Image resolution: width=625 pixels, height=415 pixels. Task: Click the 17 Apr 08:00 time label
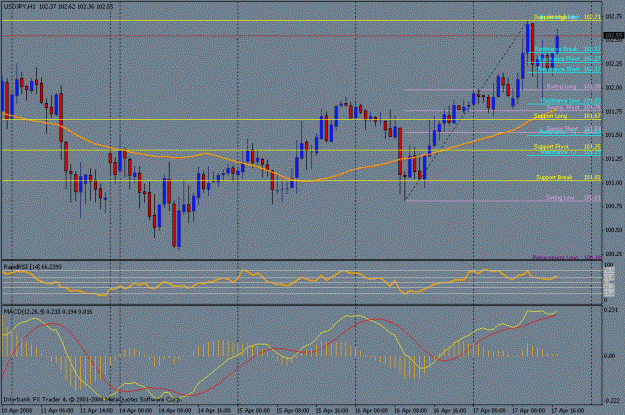[x=528, y=410]
